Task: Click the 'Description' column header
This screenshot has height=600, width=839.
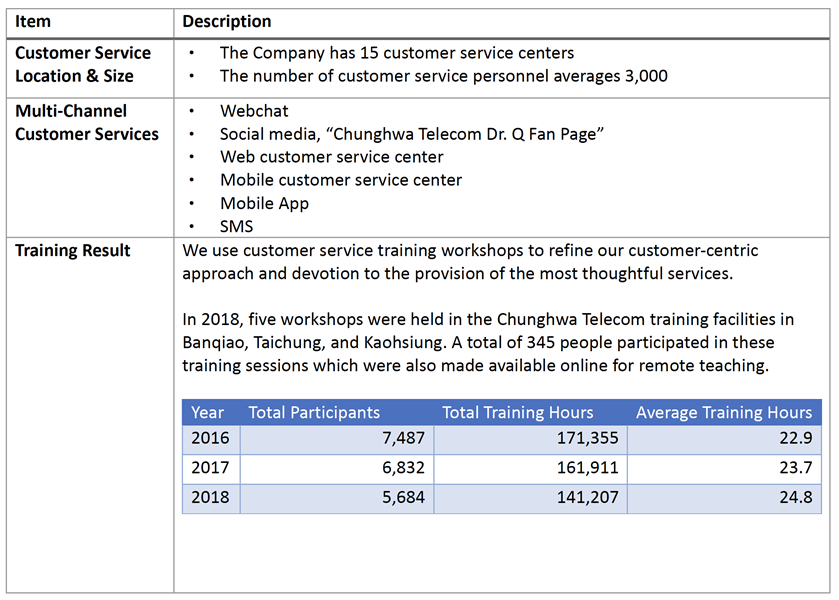Action: click(227, 21)
